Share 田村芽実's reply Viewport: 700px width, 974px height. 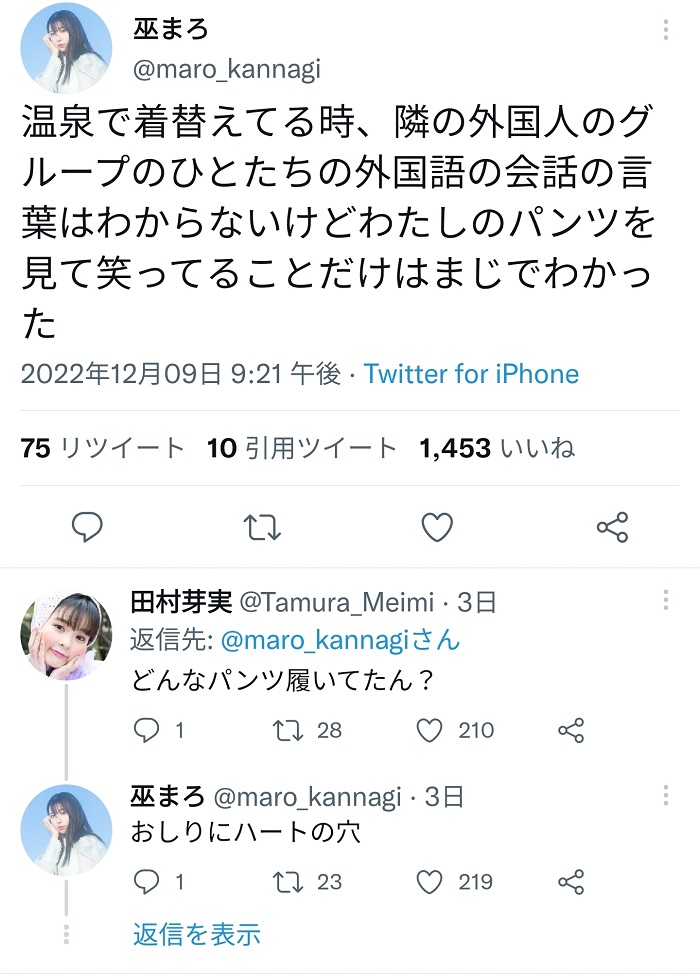571,730
